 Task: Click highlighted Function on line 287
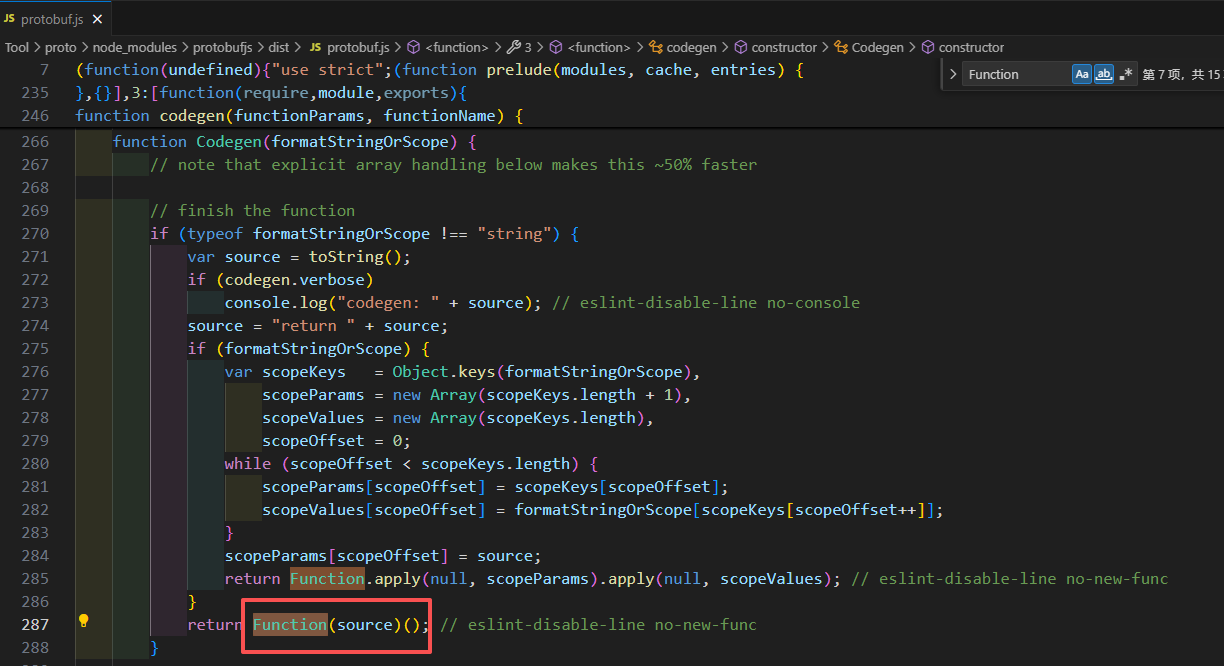(x=290, y=625)
